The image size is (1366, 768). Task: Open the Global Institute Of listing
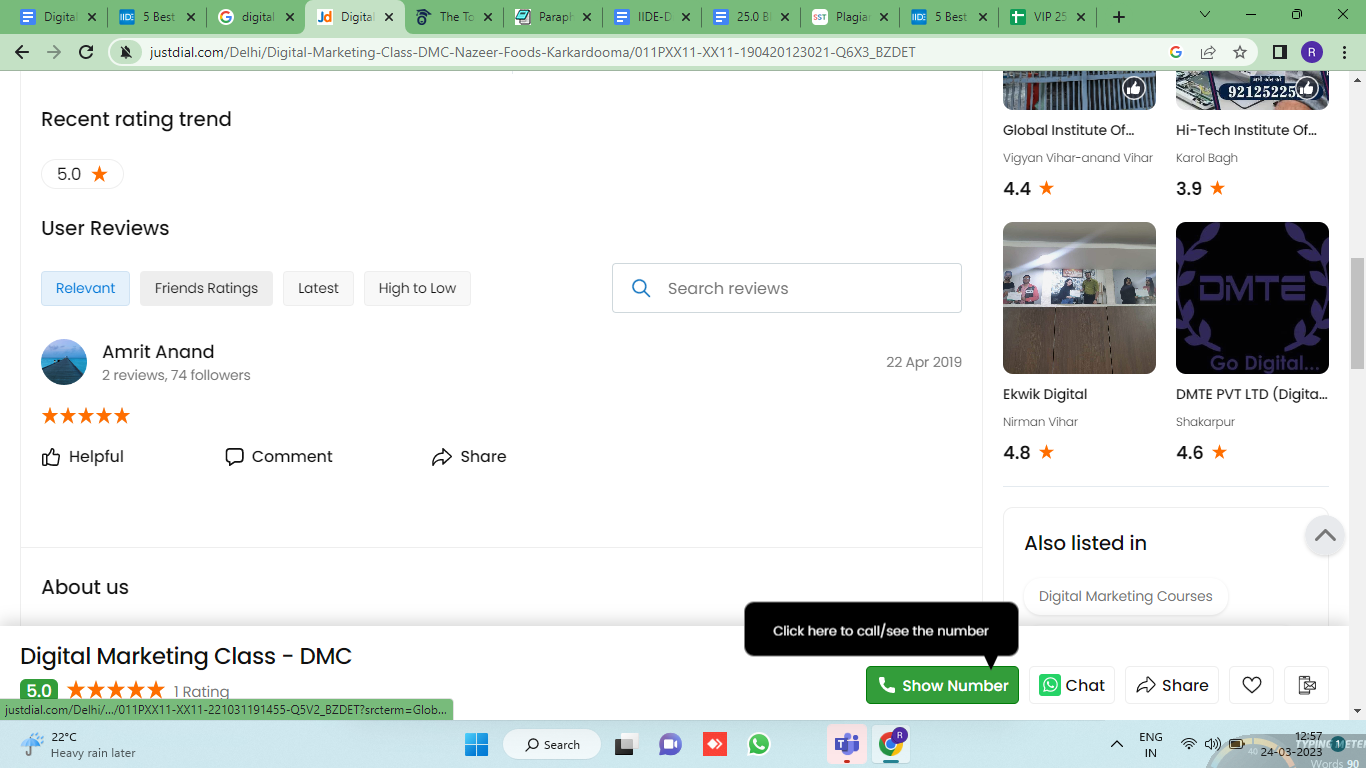(x=1068, y=130)
